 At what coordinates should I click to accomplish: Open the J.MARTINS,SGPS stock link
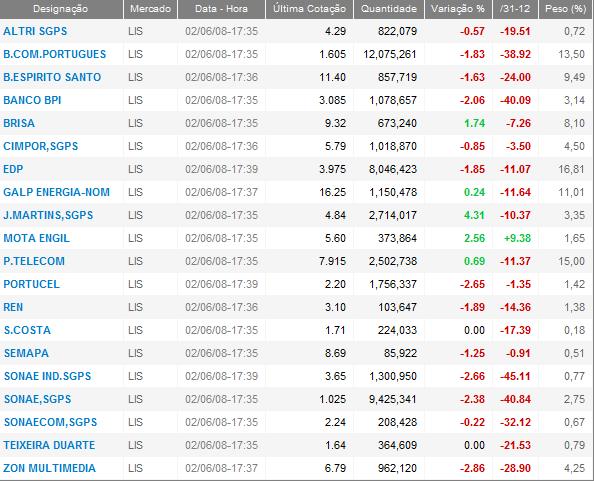[x=48, y=215]
